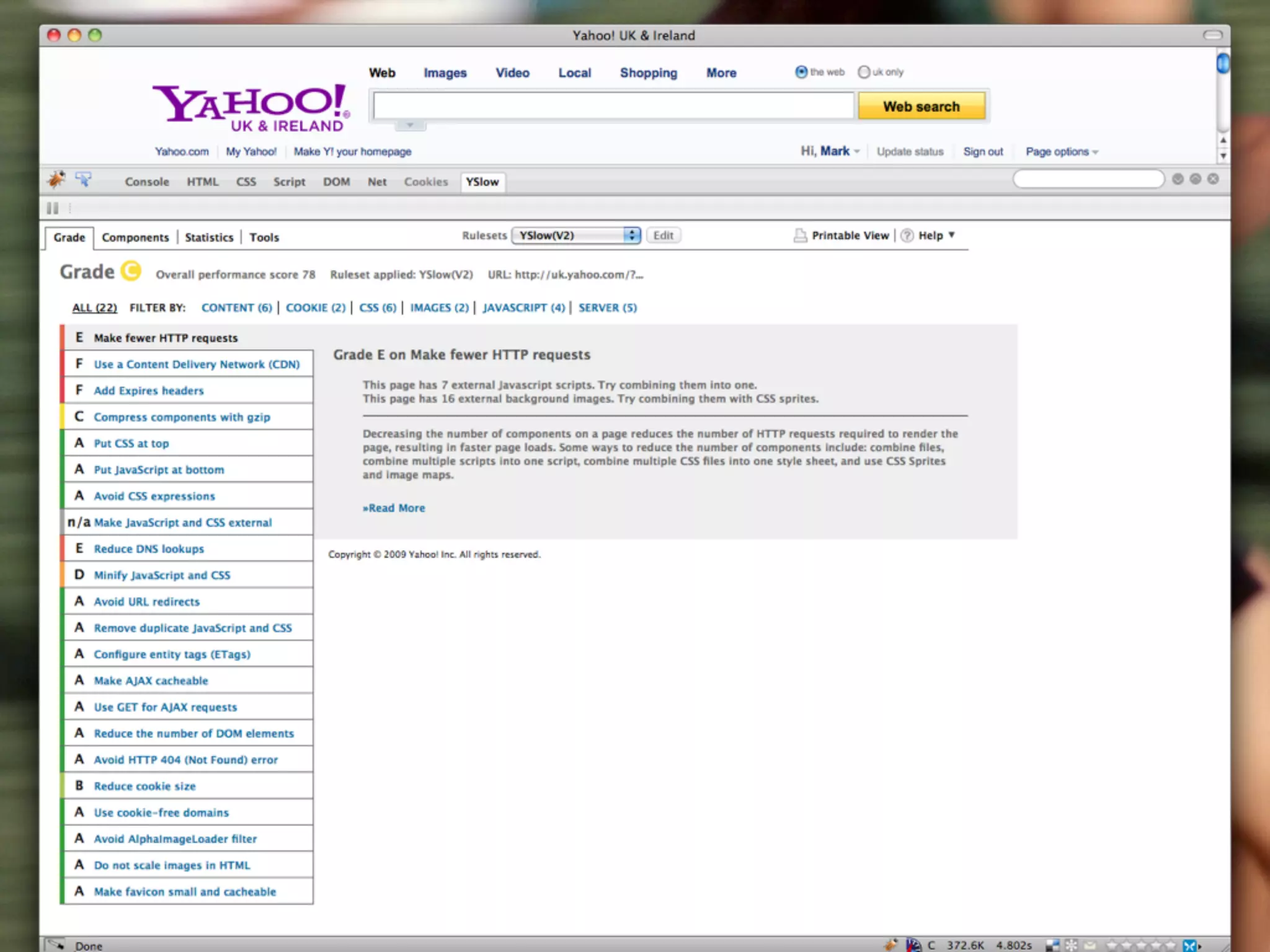Follow the Read More link

[x=394, y=508]
